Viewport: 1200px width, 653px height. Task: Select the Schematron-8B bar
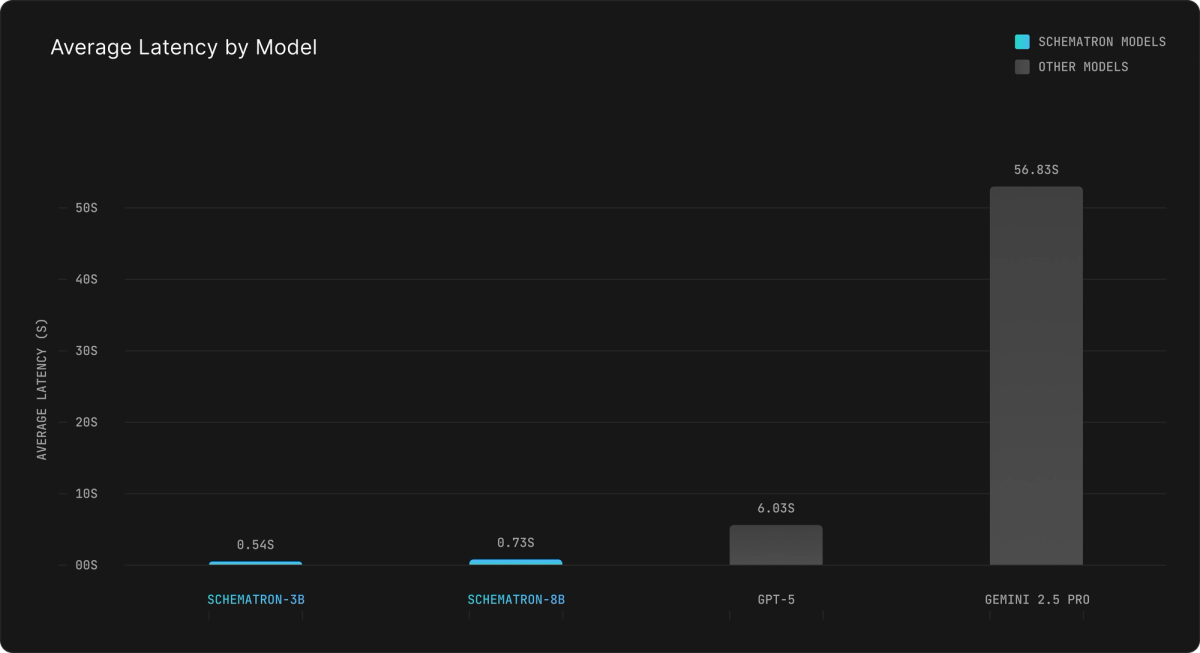[516, 561]
